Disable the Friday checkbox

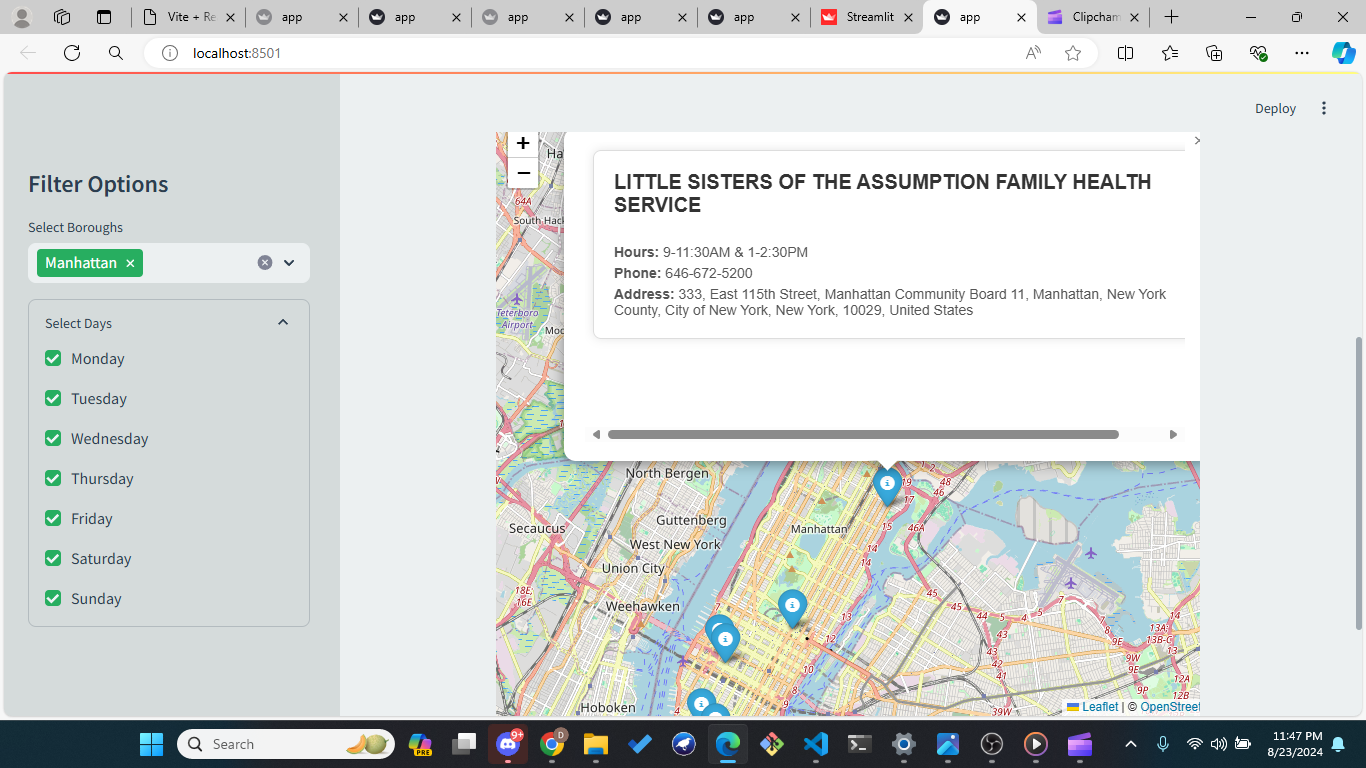pyautogui.click(x=53, y=518)
